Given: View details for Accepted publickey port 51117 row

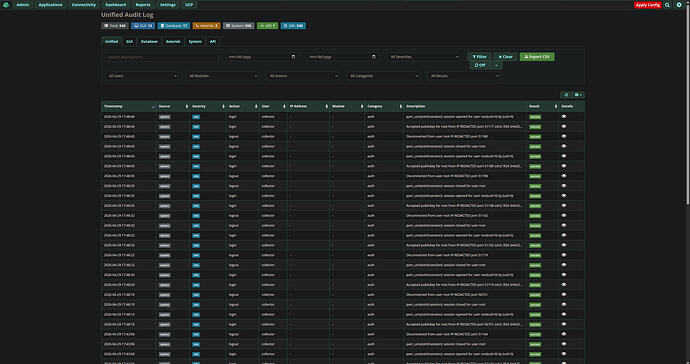Looking at the screenshot, I should click(564, 127).
